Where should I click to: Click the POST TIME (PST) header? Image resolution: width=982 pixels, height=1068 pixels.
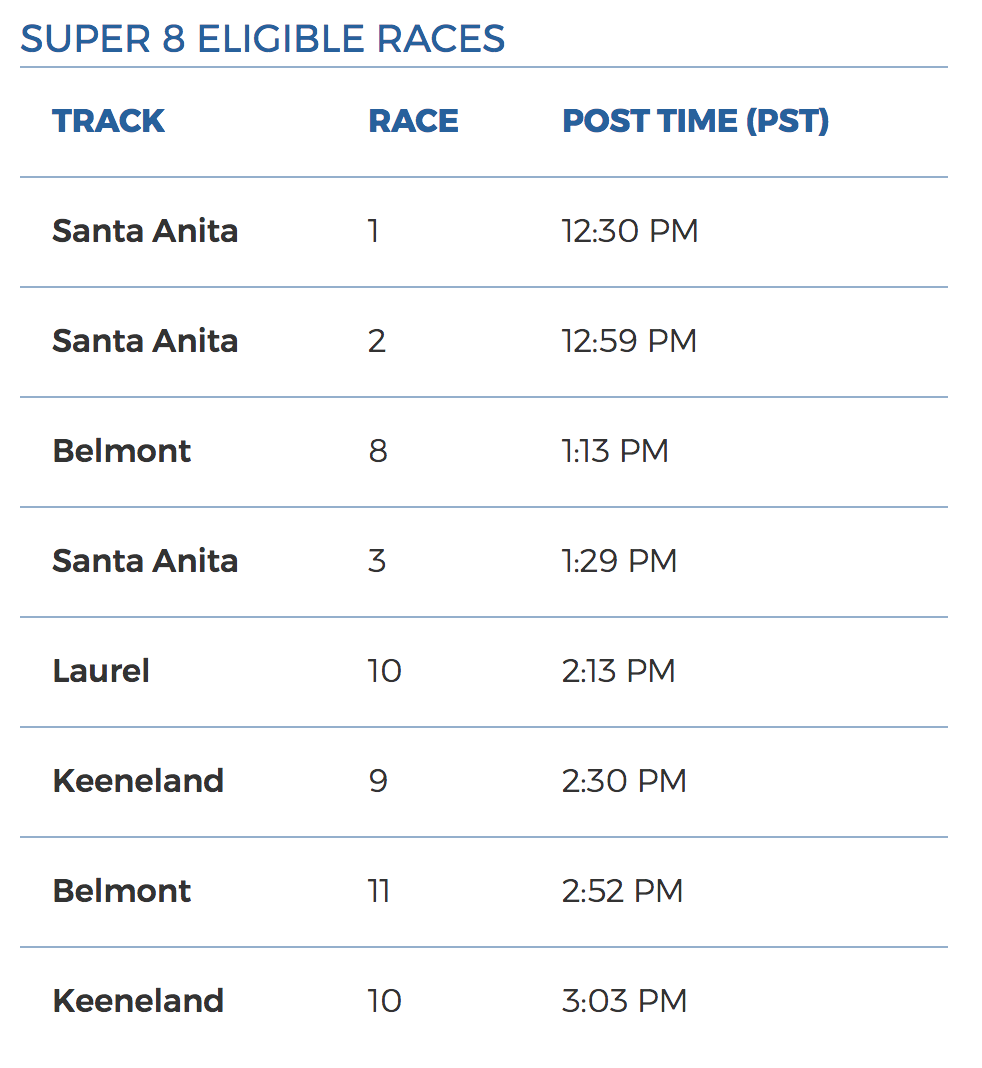pyautogui.click(x=695, y=121)
